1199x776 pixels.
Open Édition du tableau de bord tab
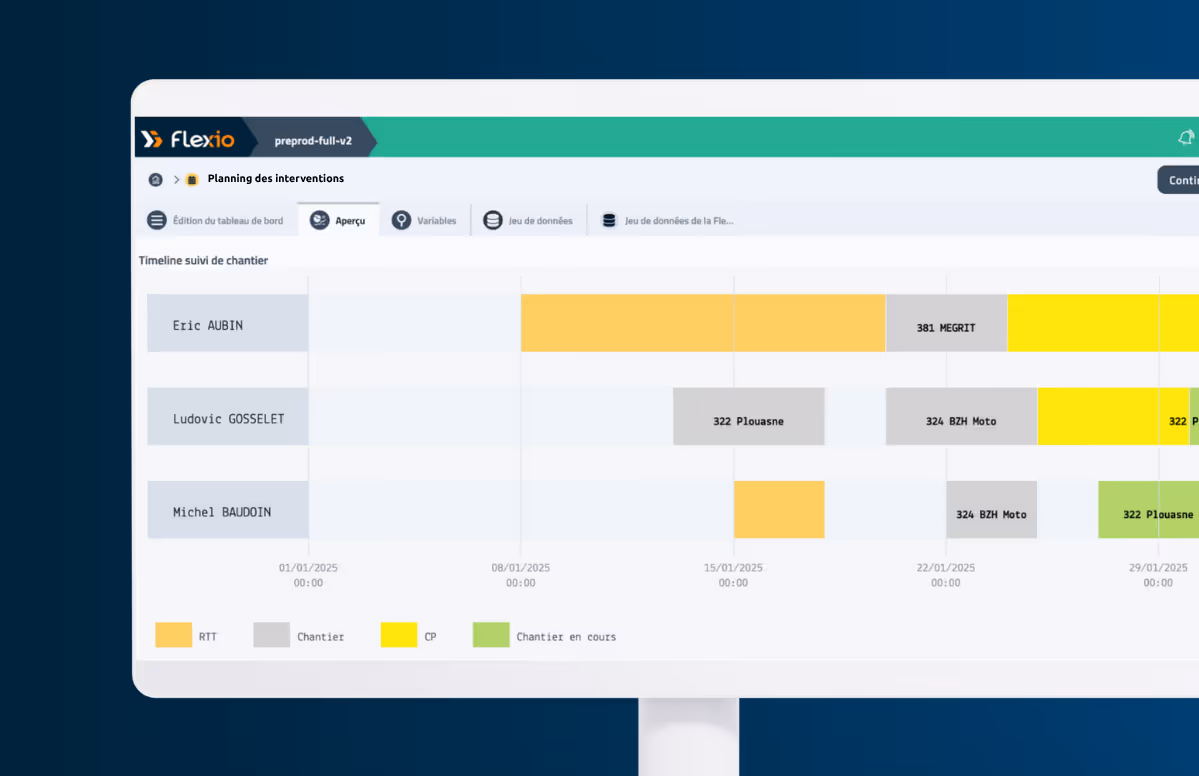(215, 220)
